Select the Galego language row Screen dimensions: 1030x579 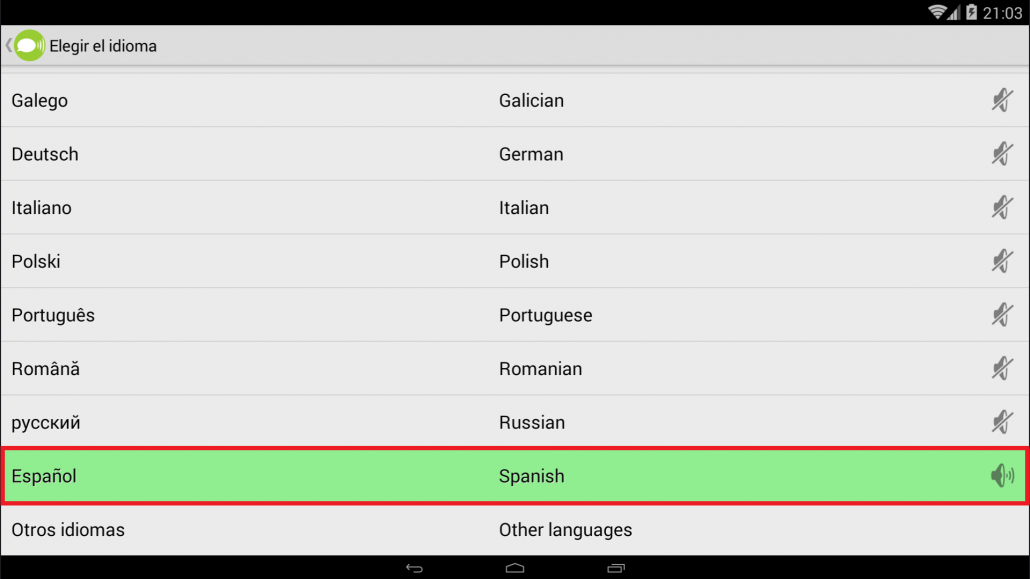[x=515, y=101]
